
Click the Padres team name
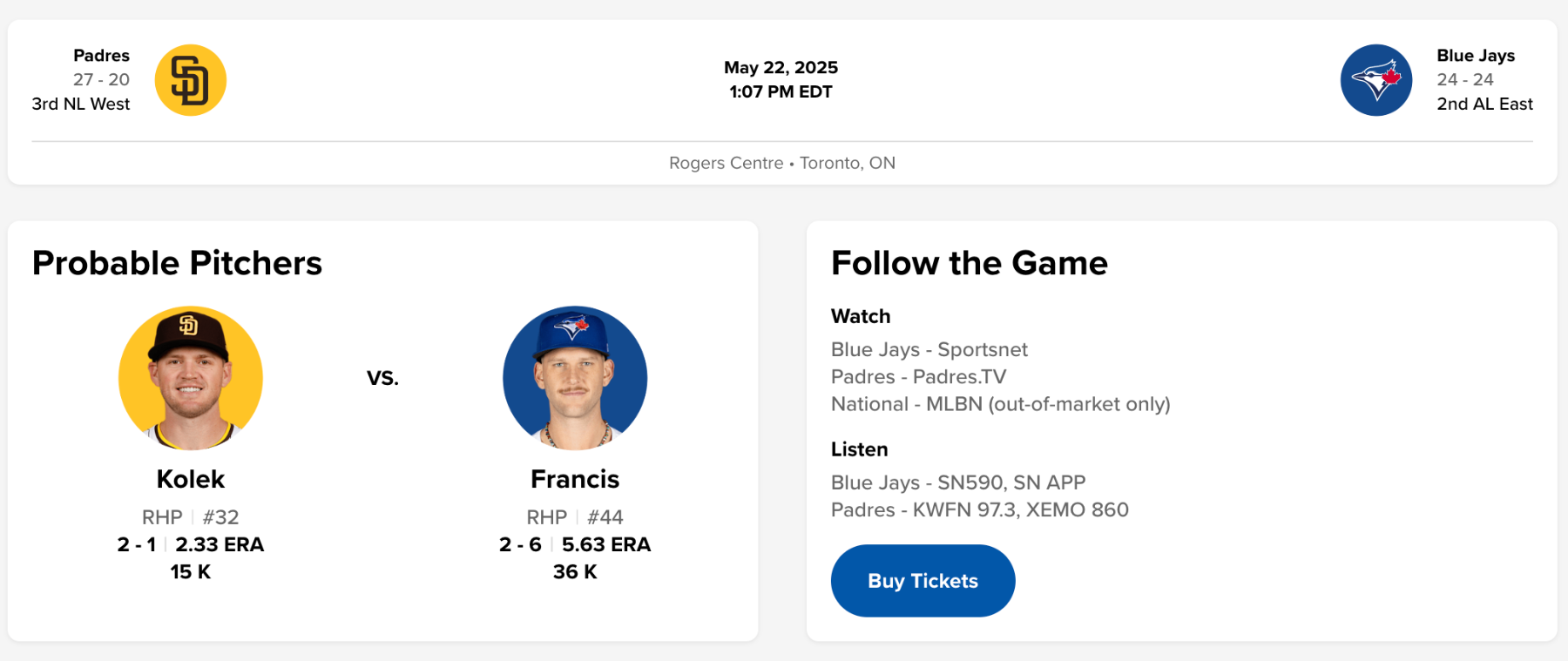click(101, 56)
